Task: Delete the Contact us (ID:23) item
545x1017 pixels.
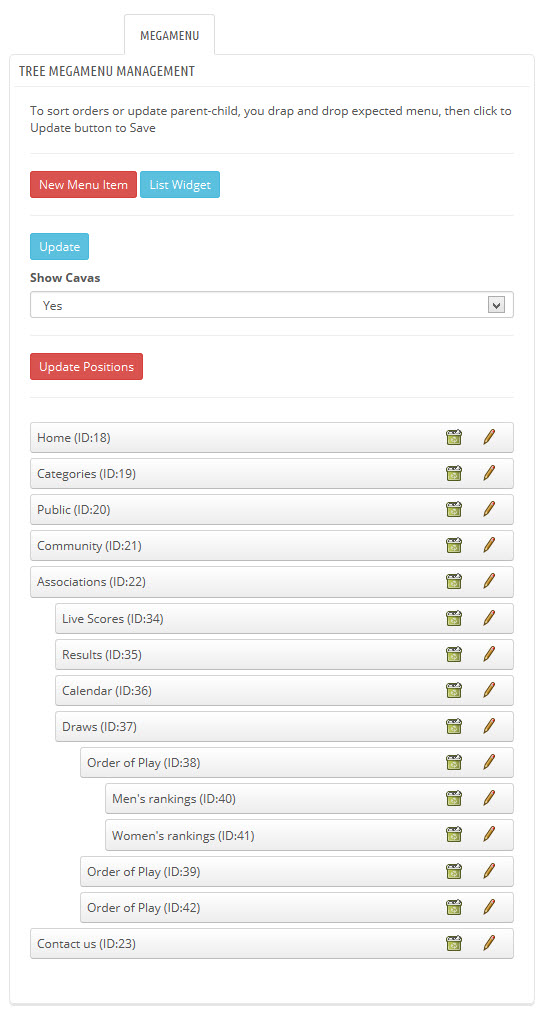Action: tap(454, 944)
